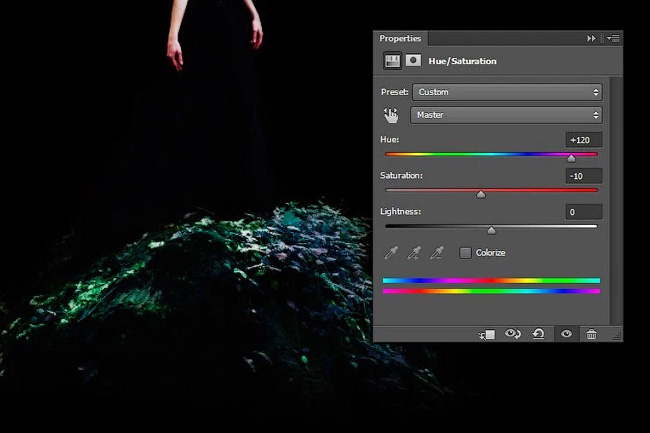Image resolution: width=650 pixels, height=433 pixels.
Task: Open the Preset Custom dropdown
Action: point(507,92)
